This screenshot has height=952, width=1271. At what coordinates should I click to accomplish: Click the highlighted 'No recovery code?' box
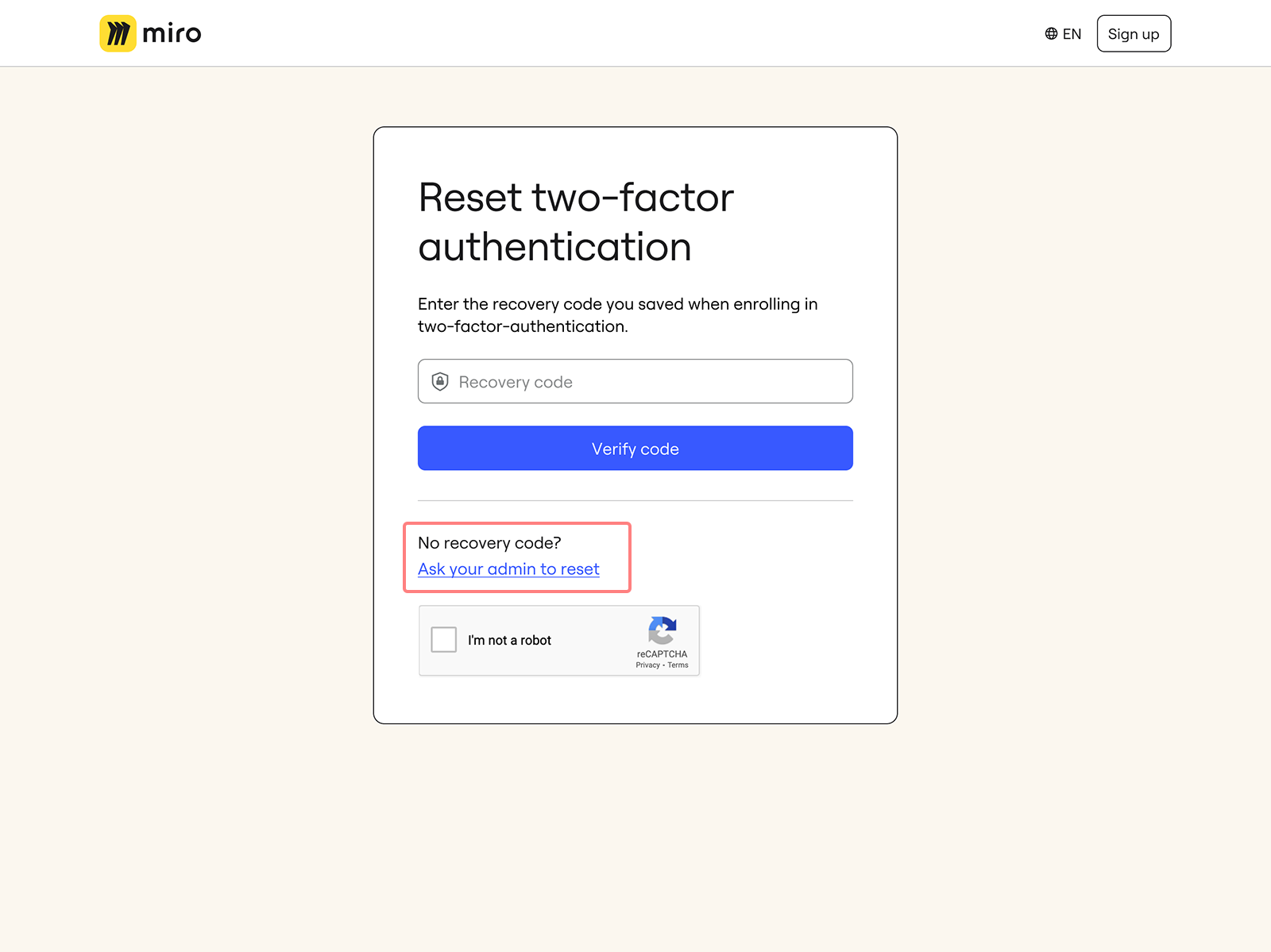pos(516,557)
